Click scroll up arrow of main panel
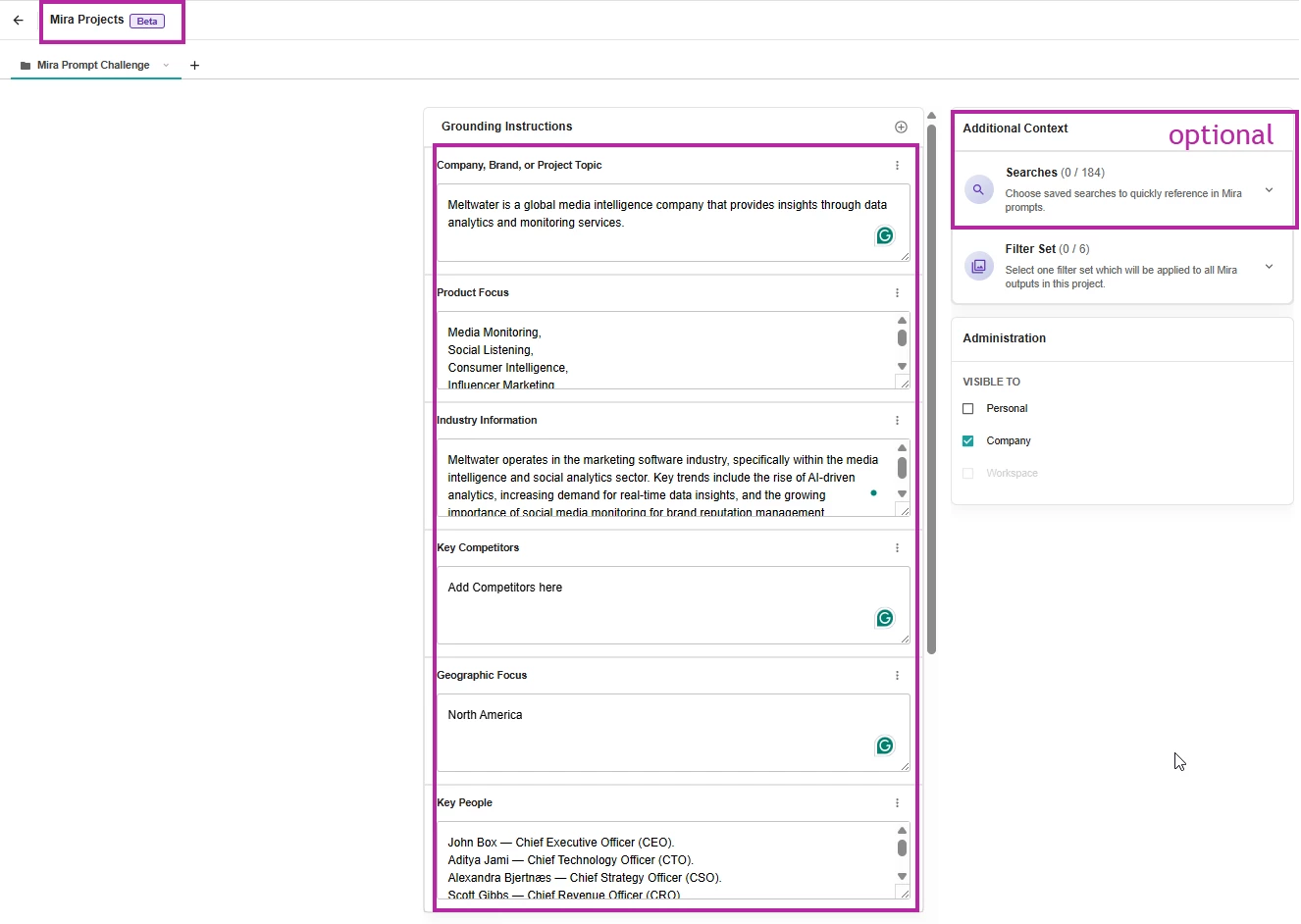 [x=931, y=115]
